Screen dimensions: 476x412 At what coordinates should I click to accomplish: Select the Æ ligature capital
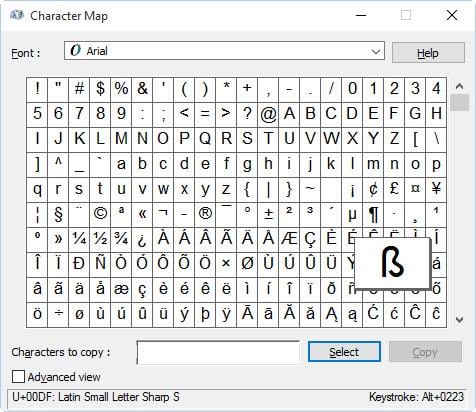289,239
